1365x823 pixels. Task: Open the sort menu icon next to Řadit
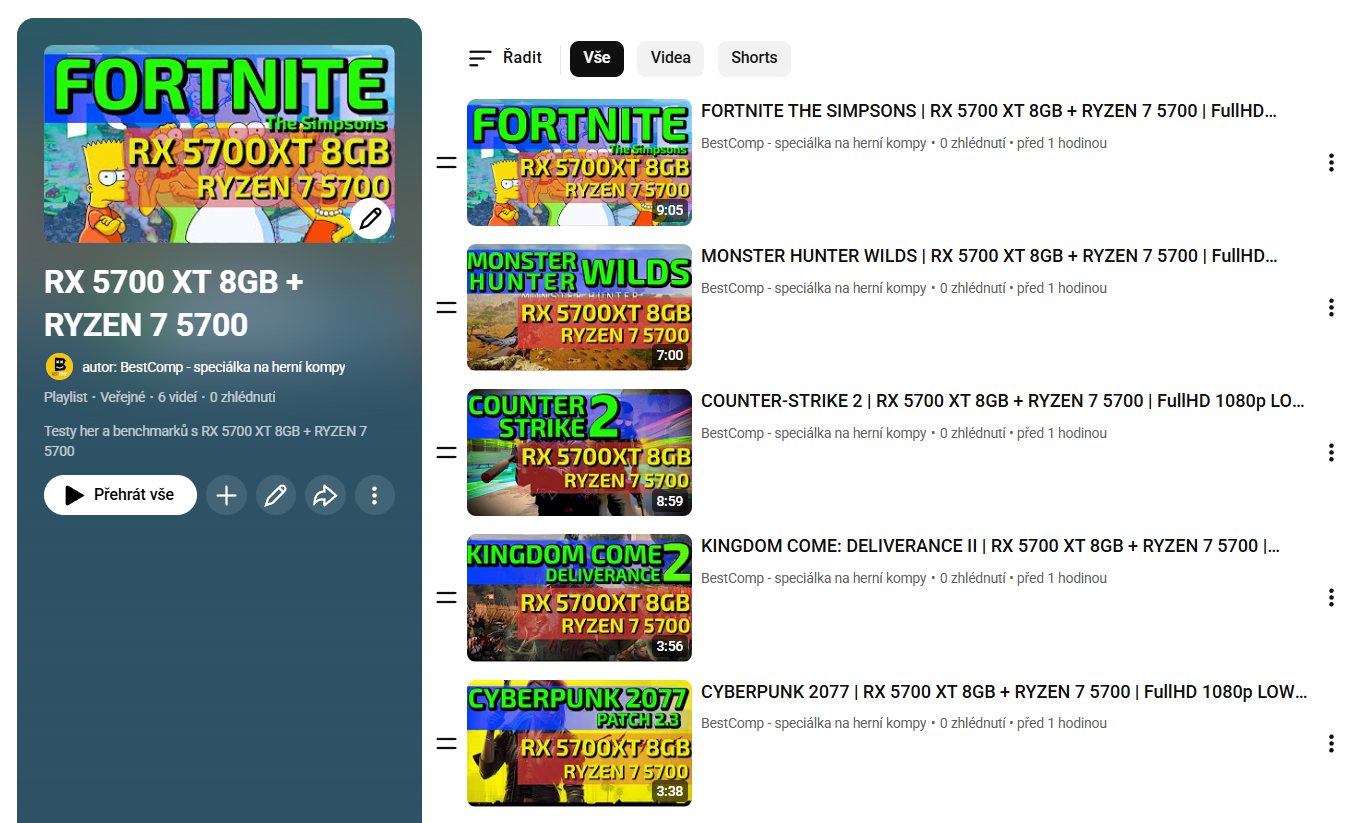(x=480, y=58)
